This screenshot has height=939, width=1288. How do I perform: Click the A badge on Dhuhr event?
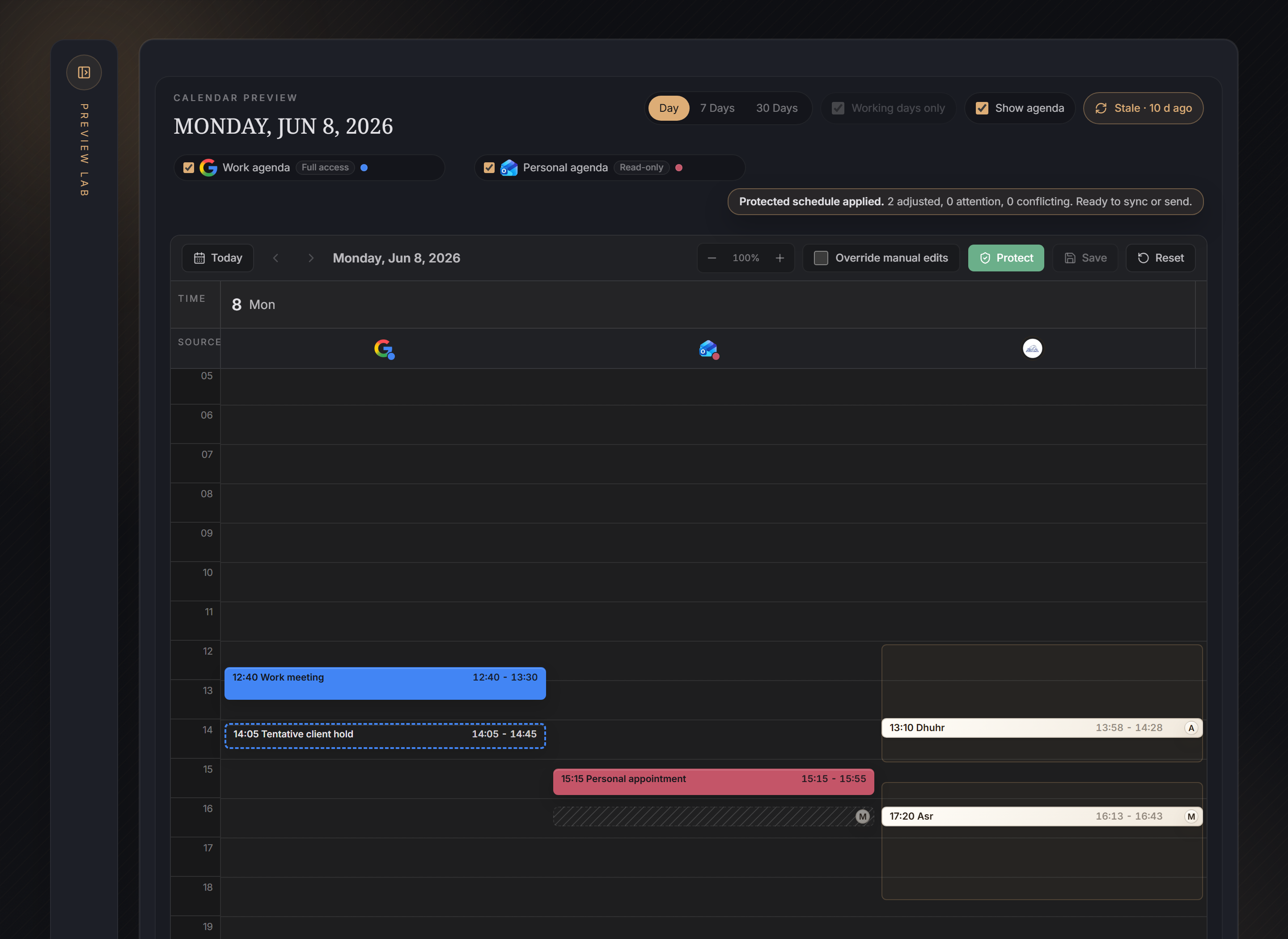(1191, 728)
